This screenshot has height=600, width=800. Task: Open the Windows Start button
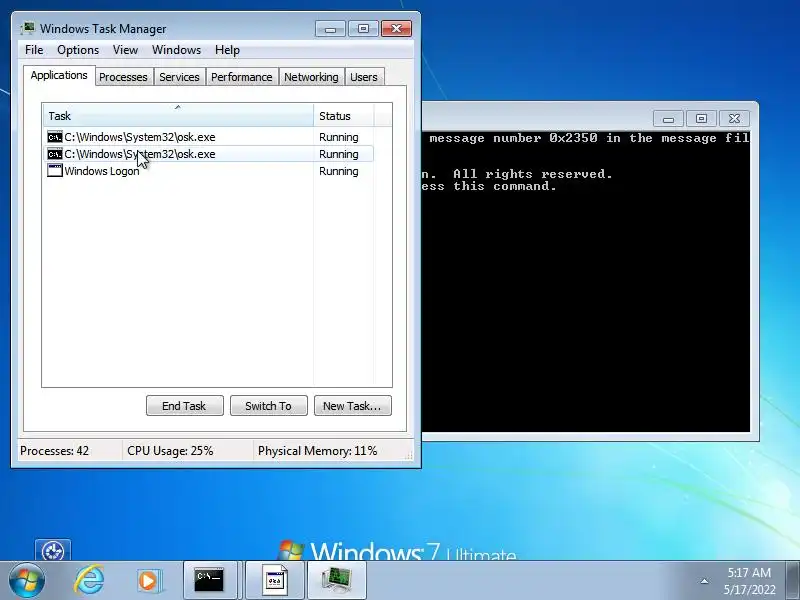tap(27, 580)
